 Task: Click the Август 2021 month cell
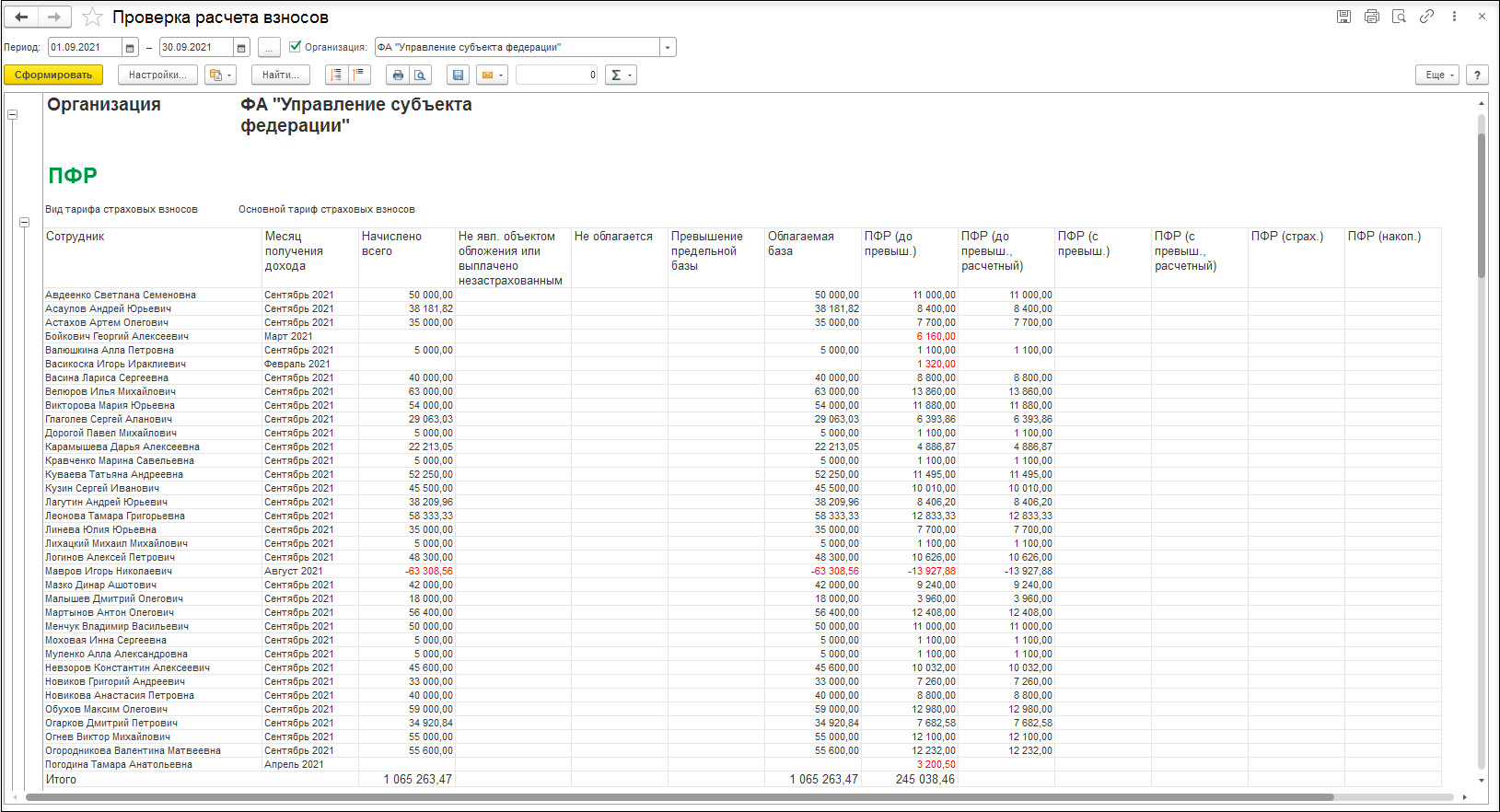tap(293, 572)
